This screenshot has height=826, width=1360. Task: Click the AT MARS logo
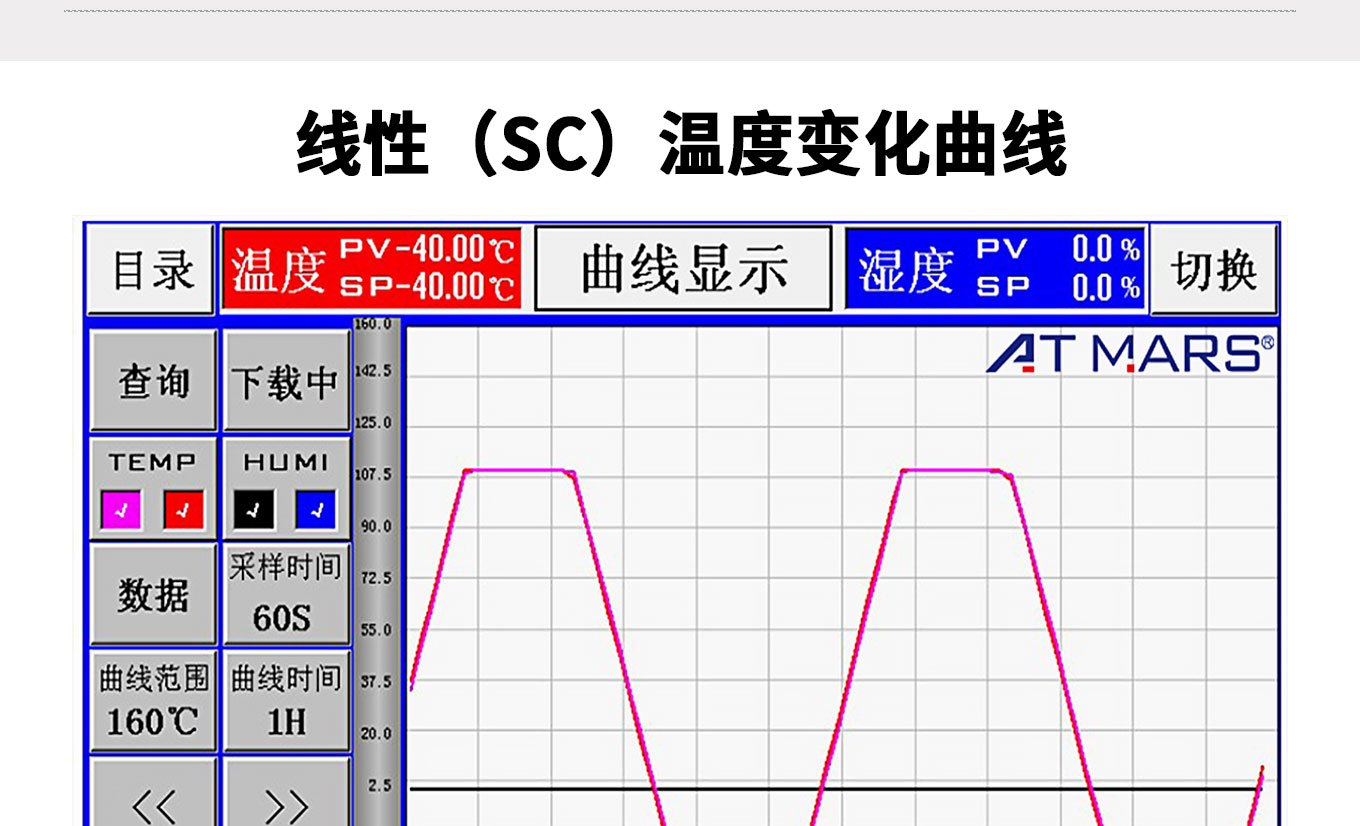pyautogui.click(x=1130, y=354)
